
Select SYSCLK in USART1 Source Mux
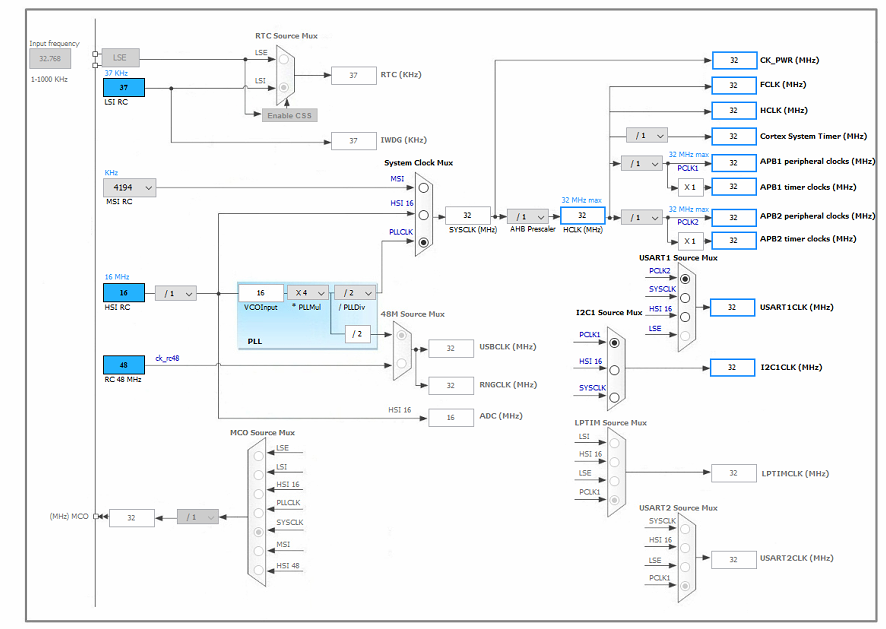point(685,298)
